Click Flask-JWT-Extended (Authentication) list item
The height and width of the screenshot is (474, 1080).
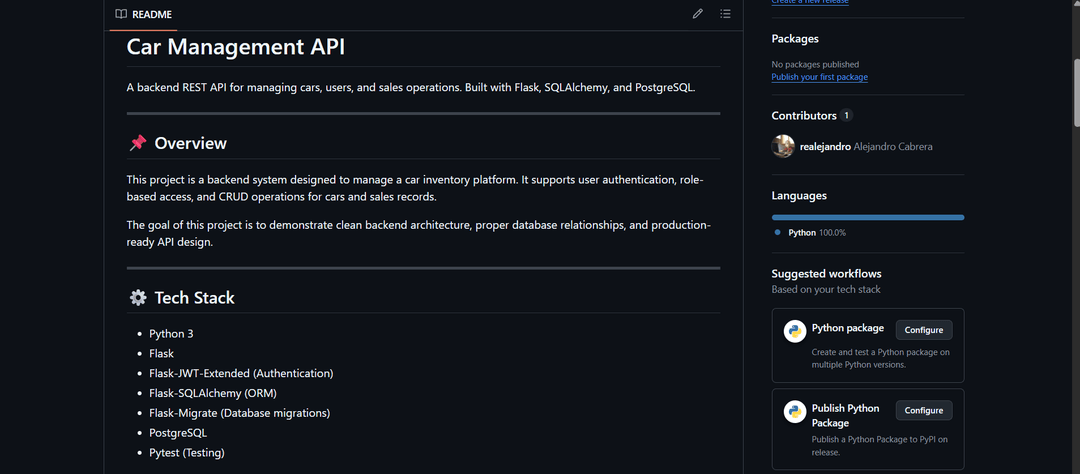click(x=241, y=373)
